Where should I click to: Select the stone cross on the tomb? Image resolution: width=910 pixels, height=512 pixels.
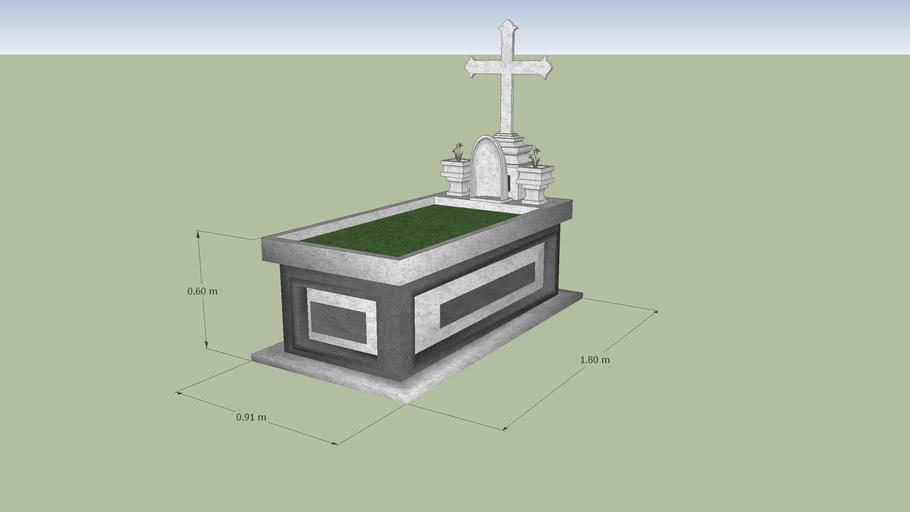click(x=508, y=77)
